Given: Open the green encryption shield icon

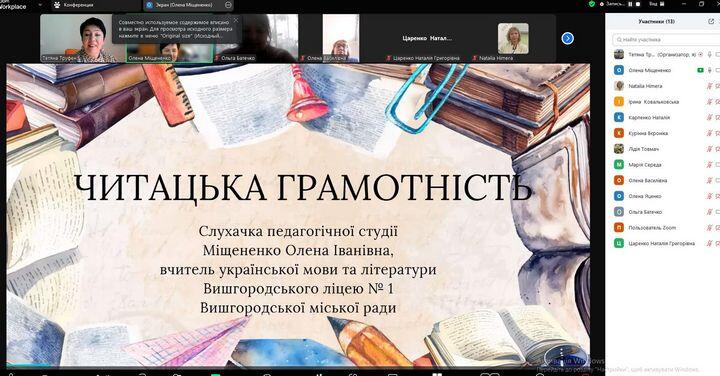Looking at the screenshot, I should (592, 4).
